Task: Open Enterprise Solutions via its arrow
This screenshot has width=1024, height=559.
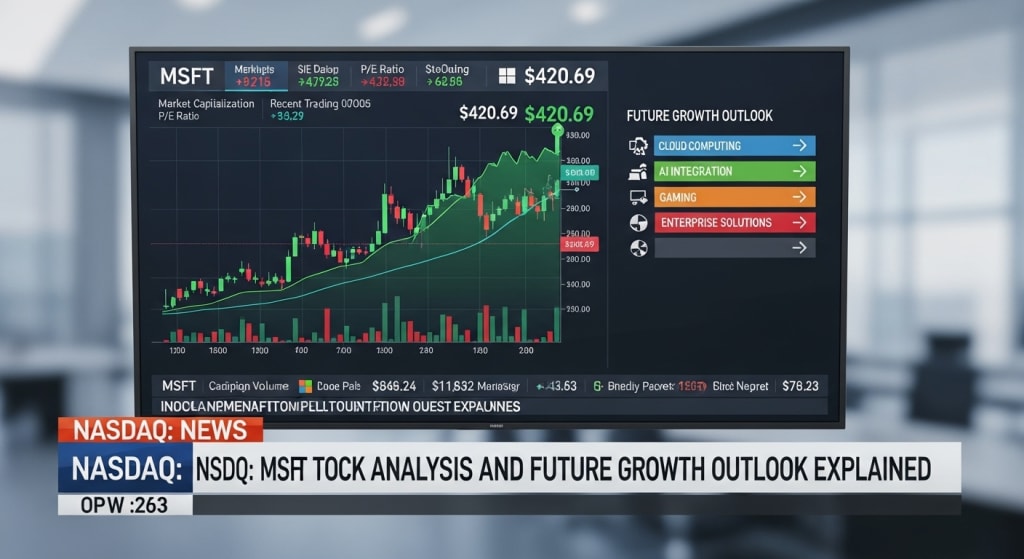Action: point(799,223)
